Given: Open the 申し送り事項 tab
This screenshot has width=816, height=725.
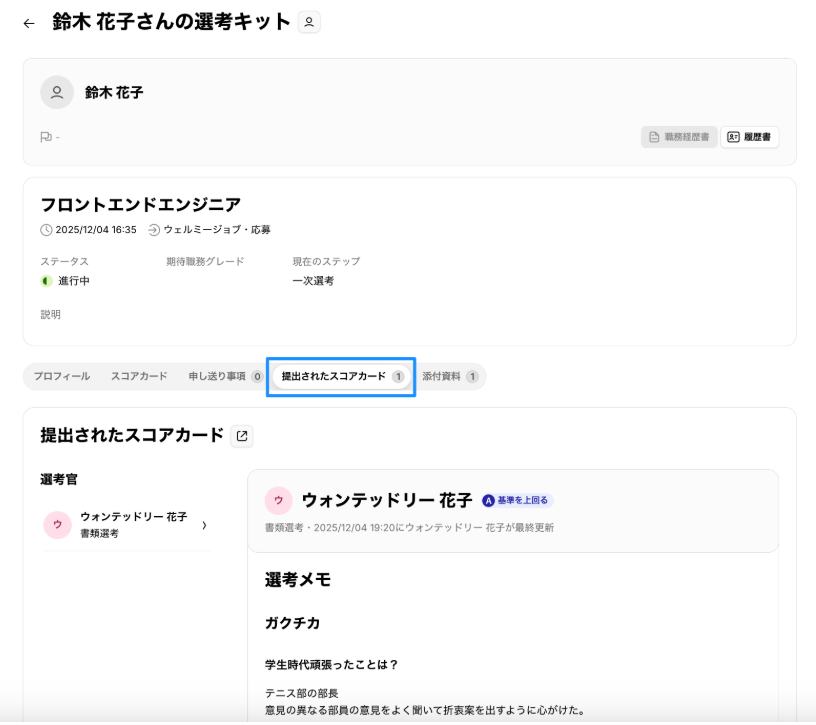Looking at the screenshot, I should [x=225, y=377].
